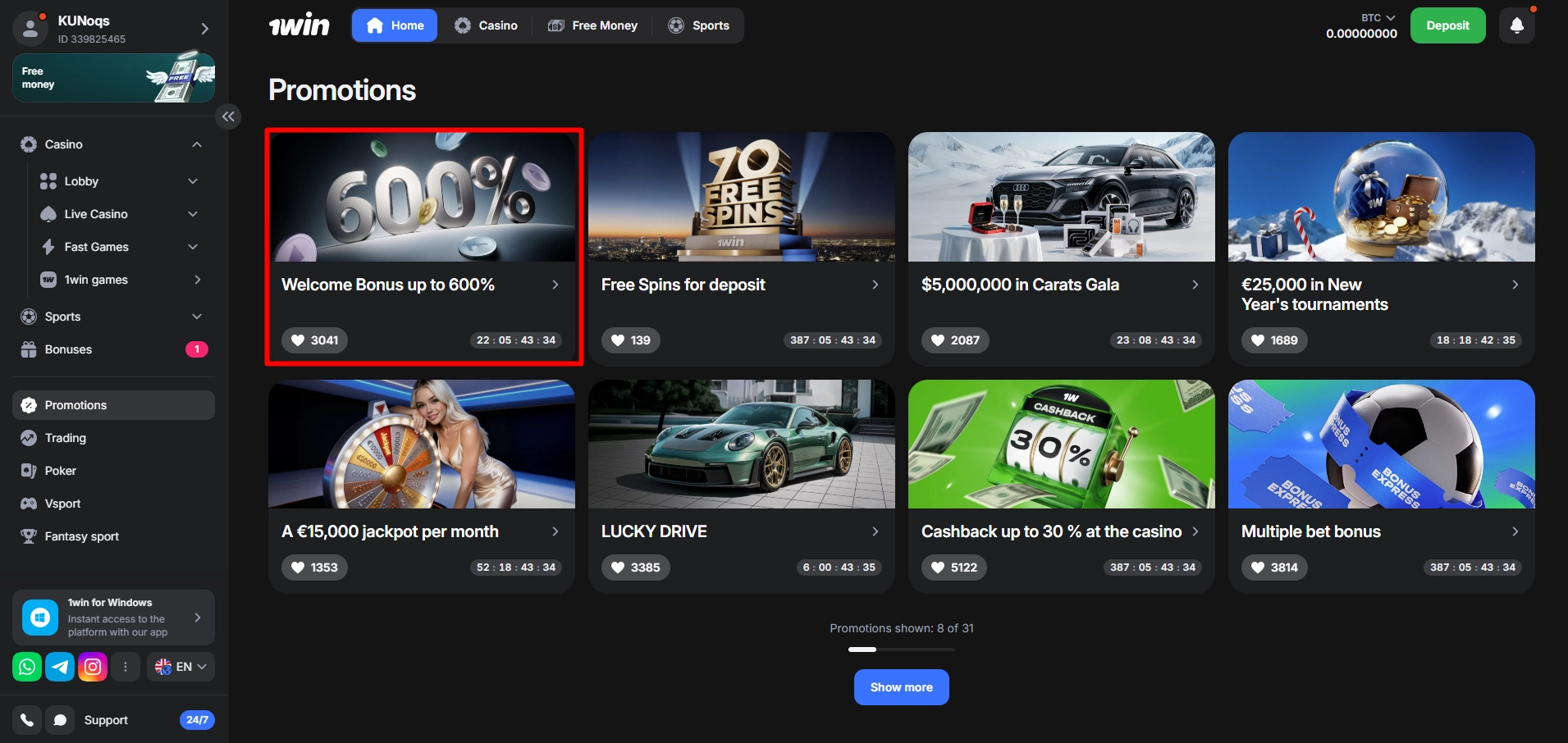Click the green Deposit button
Image resolution: width=1568 pixels, height=743 pixels.
tap(1447, 25)
